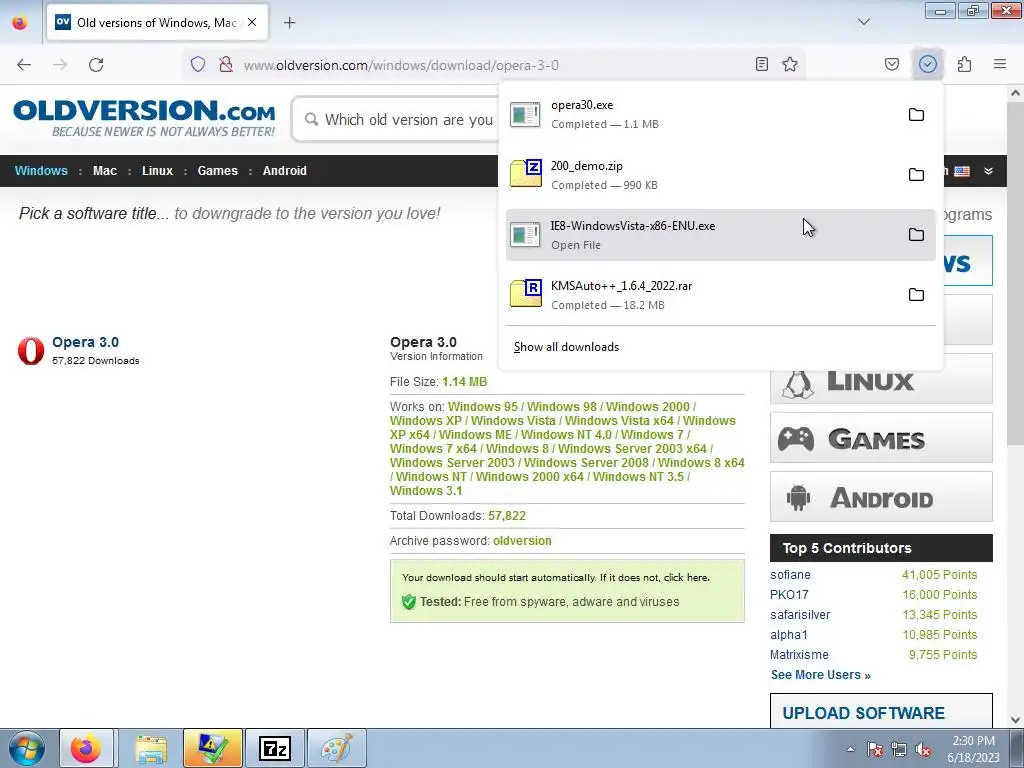Viewport: 1024px width, 768px height.
Task: Click the insecure connection padlock icon
Action: pos(226,65)
